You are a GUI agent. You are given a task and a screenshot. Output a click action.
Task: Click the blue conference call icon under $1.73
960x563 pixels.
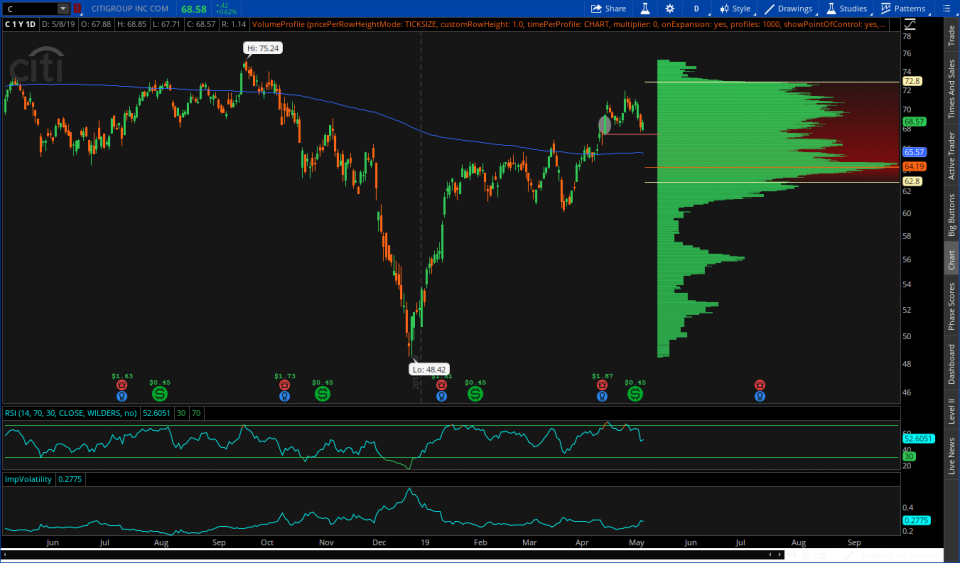pyautogui.click(x=284, y=397)
